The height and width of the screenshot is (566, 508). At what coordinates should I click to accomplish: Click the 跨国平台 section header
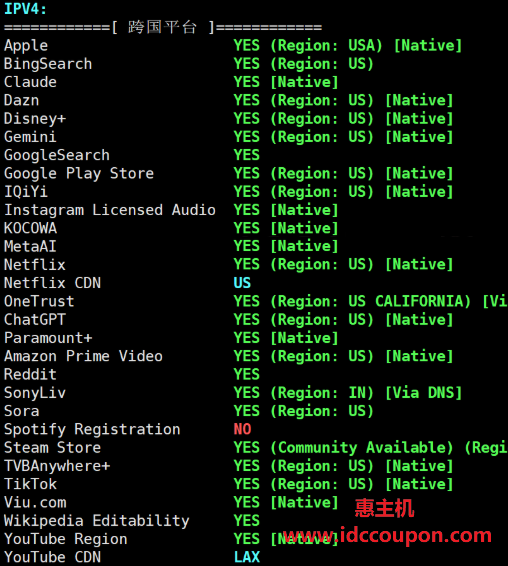click(x=162, y=27)
